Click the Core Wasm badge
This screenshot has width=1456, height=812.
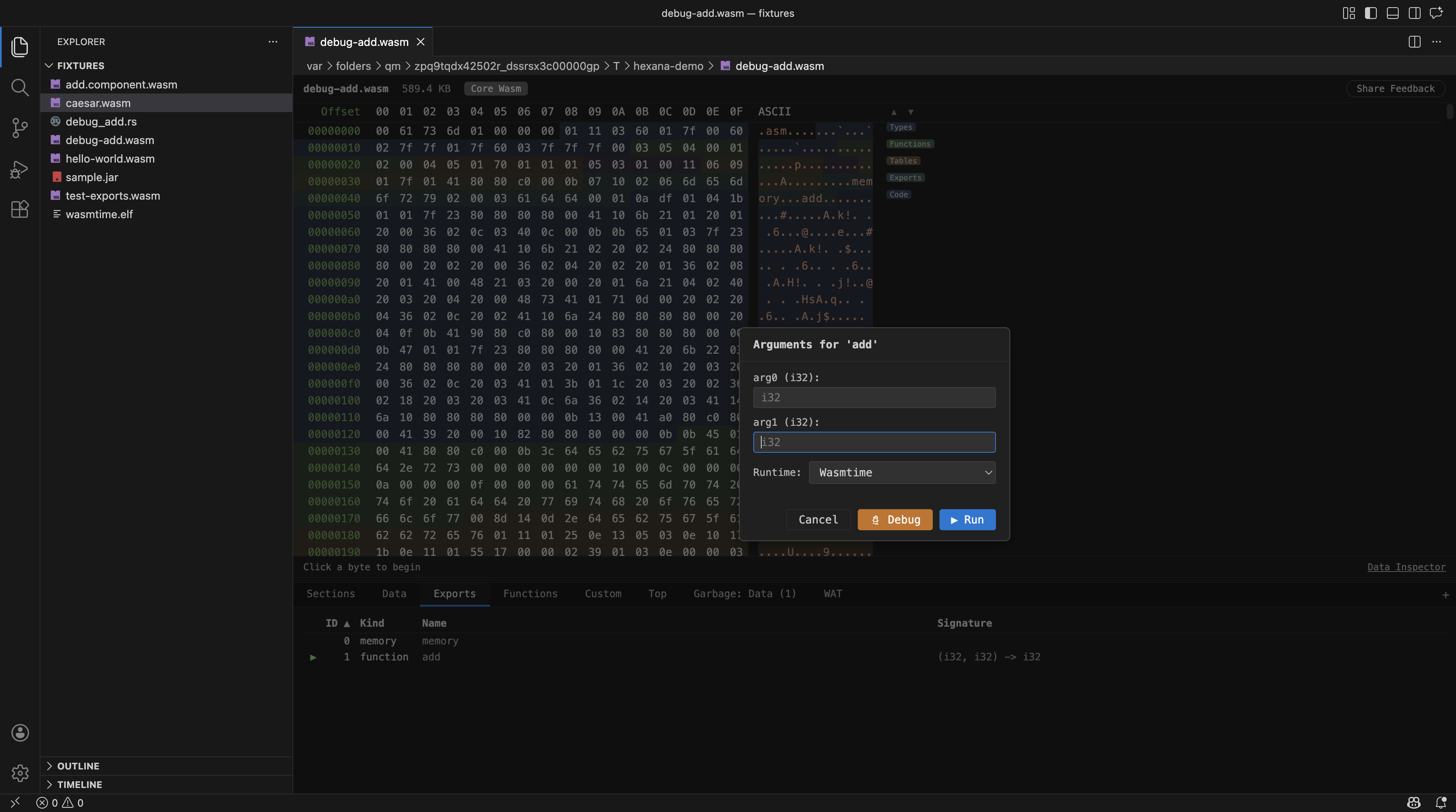point(496,89)
